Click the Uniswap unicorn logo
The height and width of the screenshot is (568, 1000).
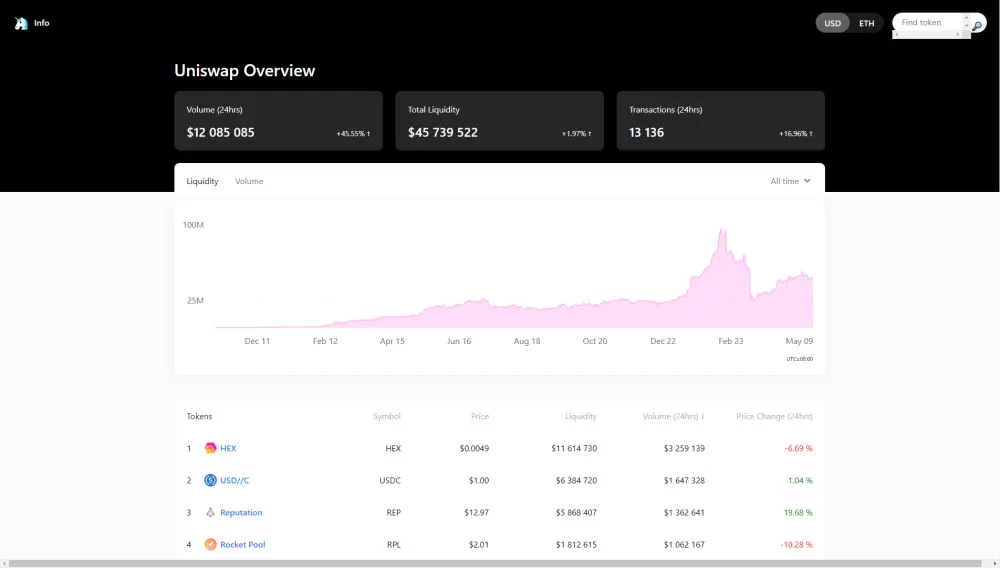pyautogui.click(x=21, y=23)
